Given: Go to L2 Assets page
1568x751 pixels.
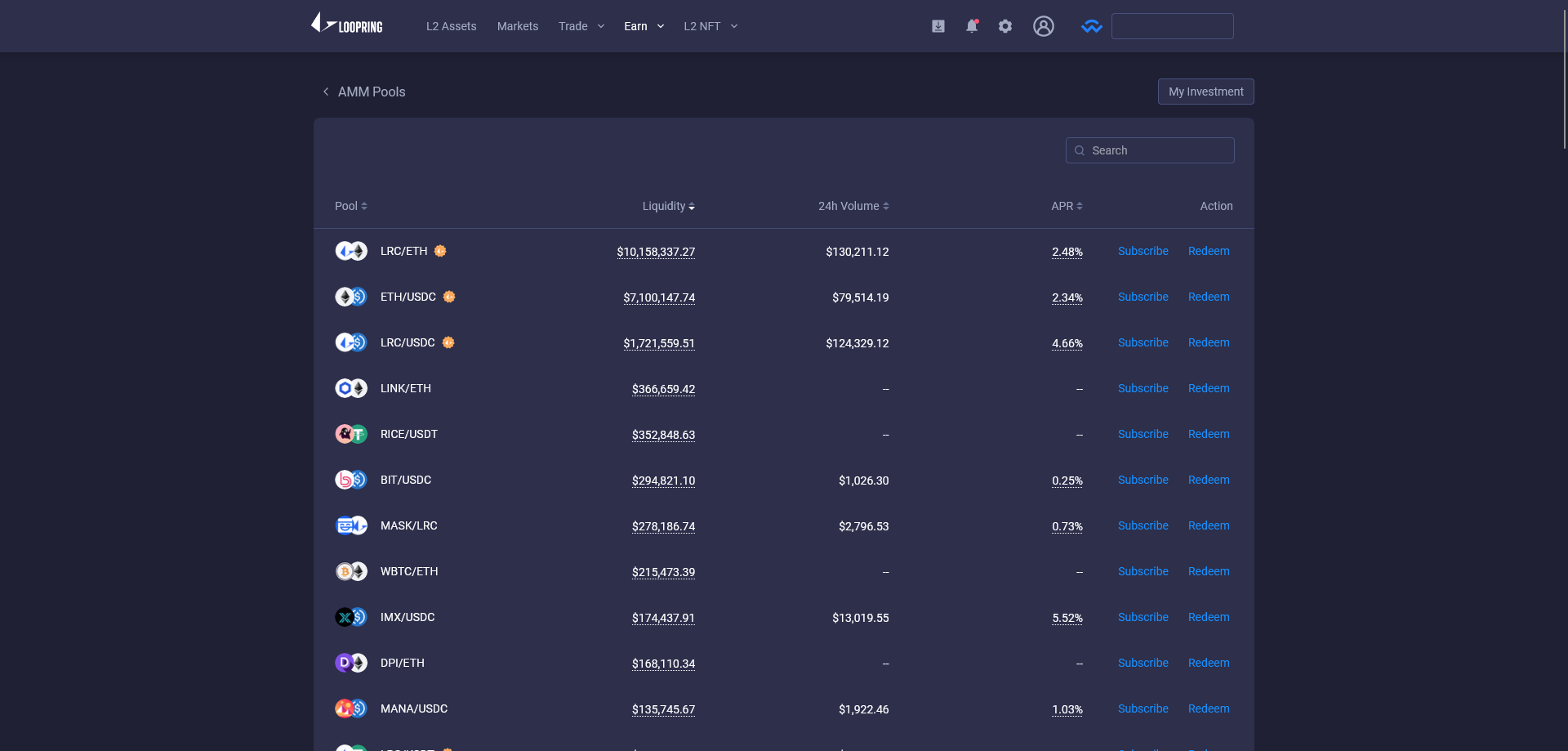Looking at the screenshot, I should [451, 26].
